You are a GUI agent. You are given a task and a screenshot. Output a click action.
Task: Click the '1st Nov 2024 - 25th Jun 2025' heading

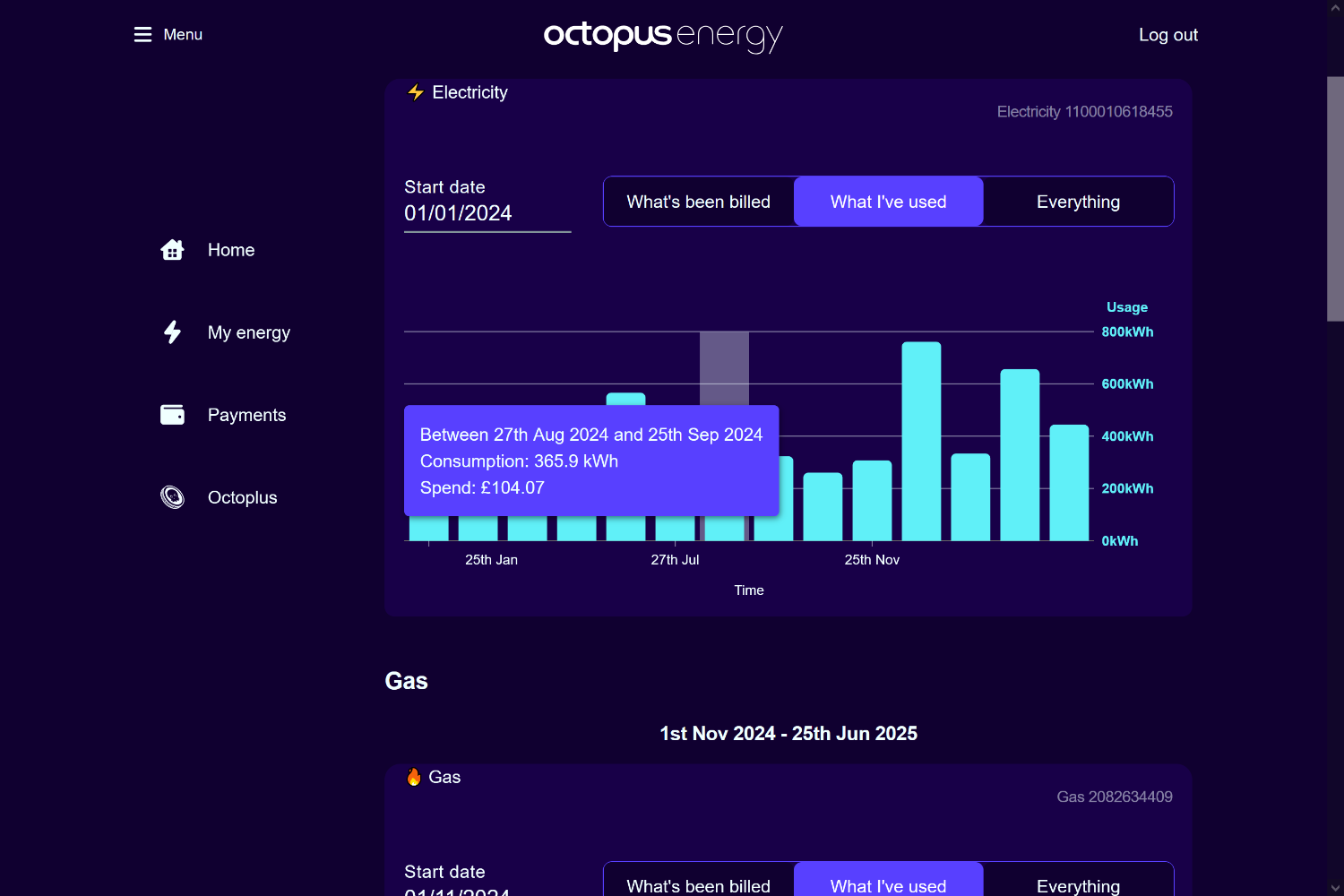click(788, 734)
